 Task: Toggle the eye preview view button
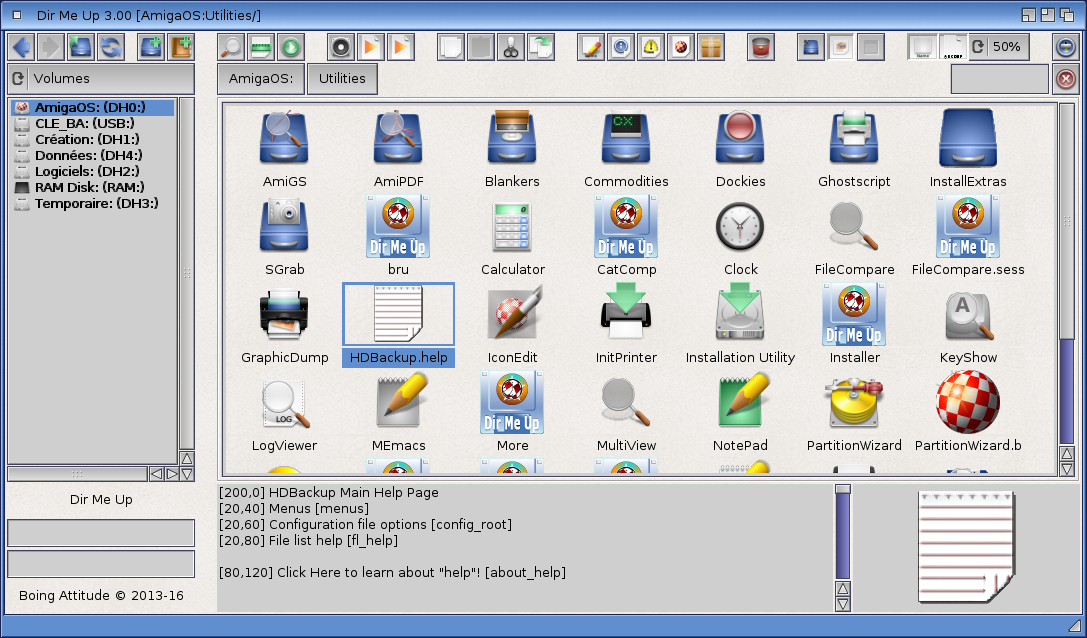click(x=841, y=46)
